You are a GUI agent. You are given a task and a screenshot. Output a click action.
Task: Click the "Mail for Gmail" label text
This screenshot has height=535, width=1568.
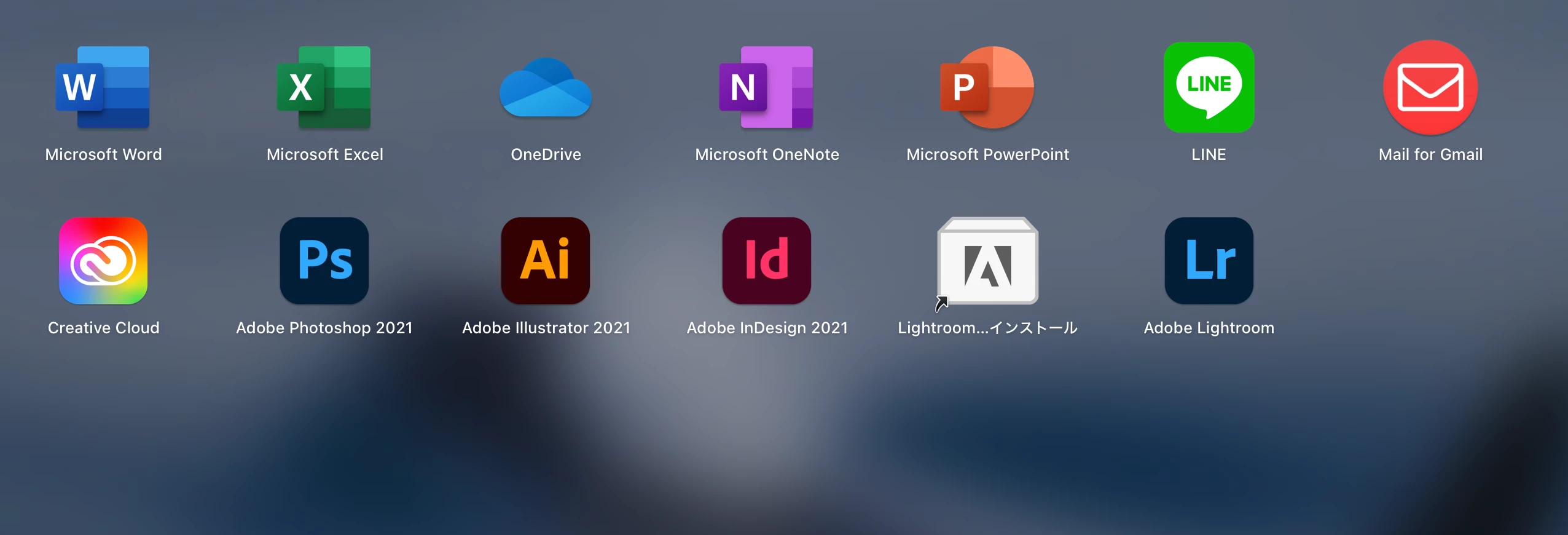click(1430, 154)
